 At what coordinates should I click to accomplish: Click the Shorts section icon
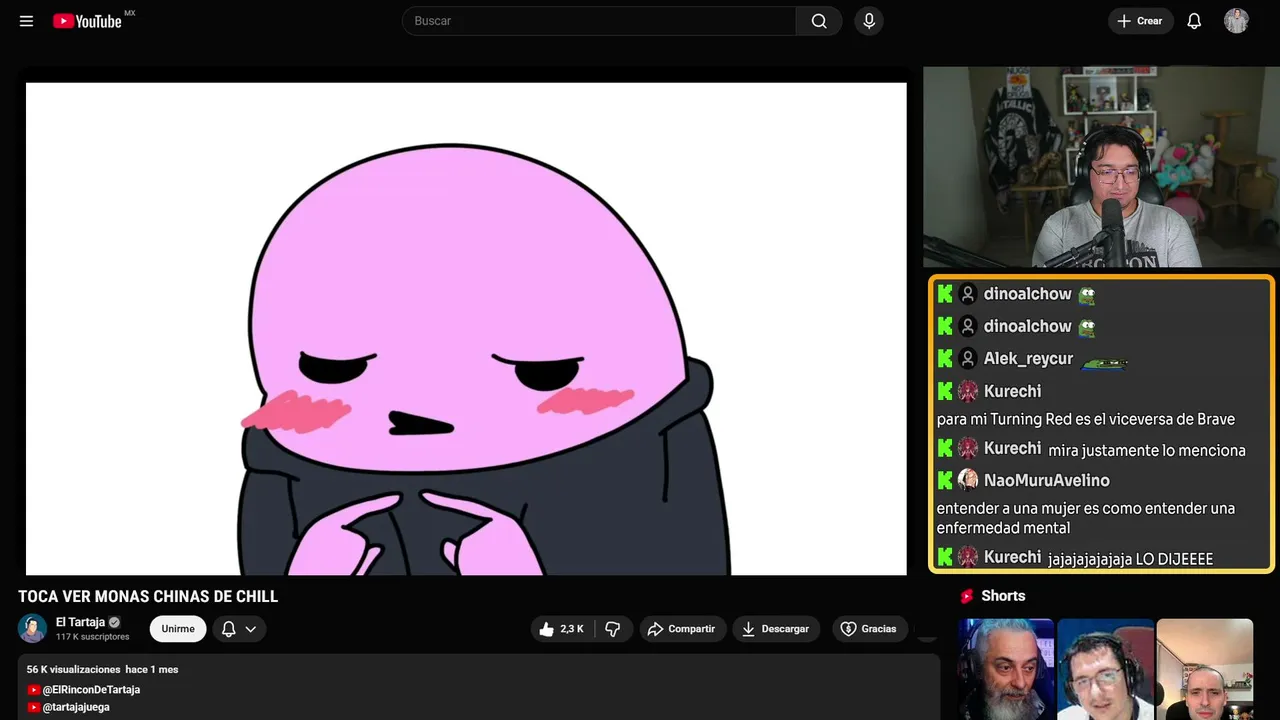point(967,596)
